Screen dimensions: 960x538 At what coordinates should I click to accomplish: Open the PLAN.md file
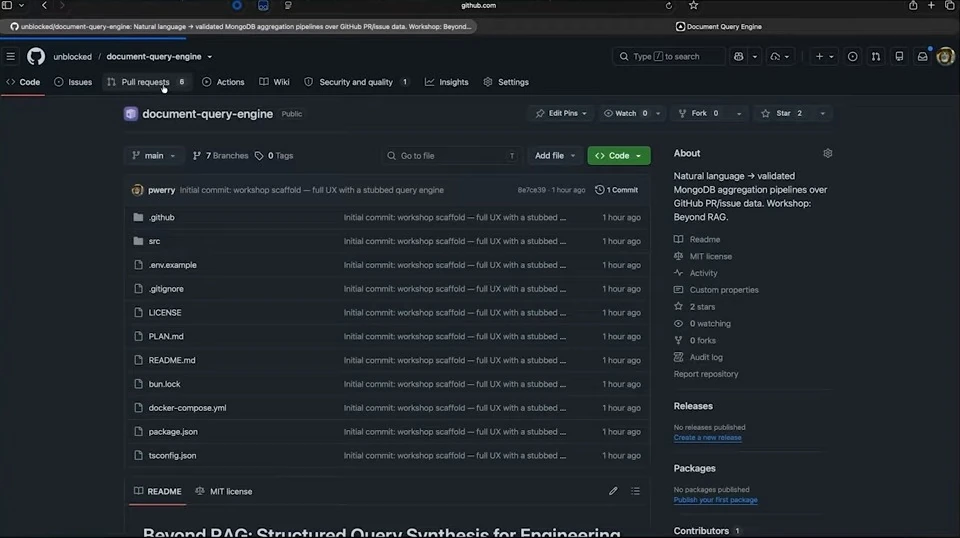tap(166, 336)
